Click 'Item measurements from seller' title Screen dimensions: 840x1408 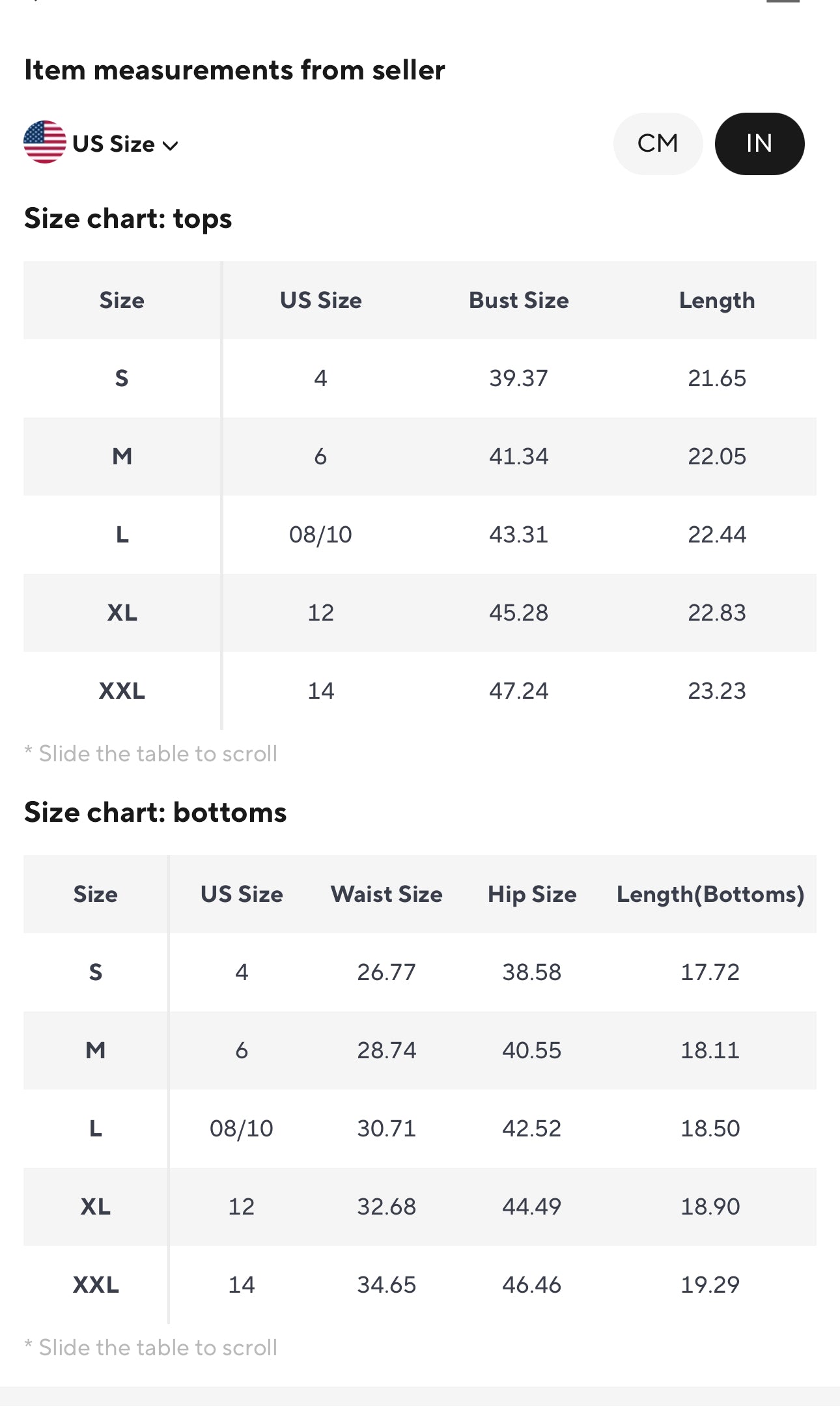pyautogui.click(x=234, y=70)
